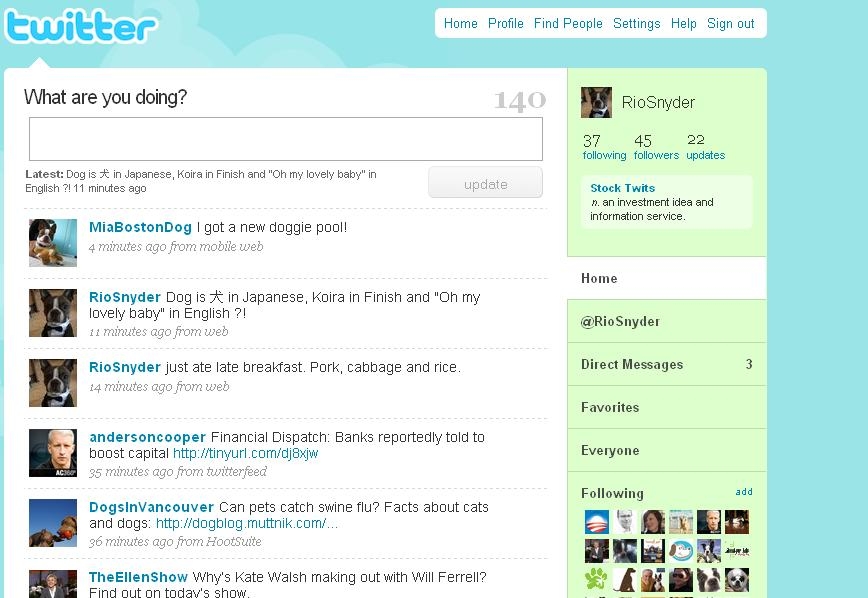Viewport: 868px width, 598px height.
Task: Click the mobile web source link
Action: click(x=231, y=246)
